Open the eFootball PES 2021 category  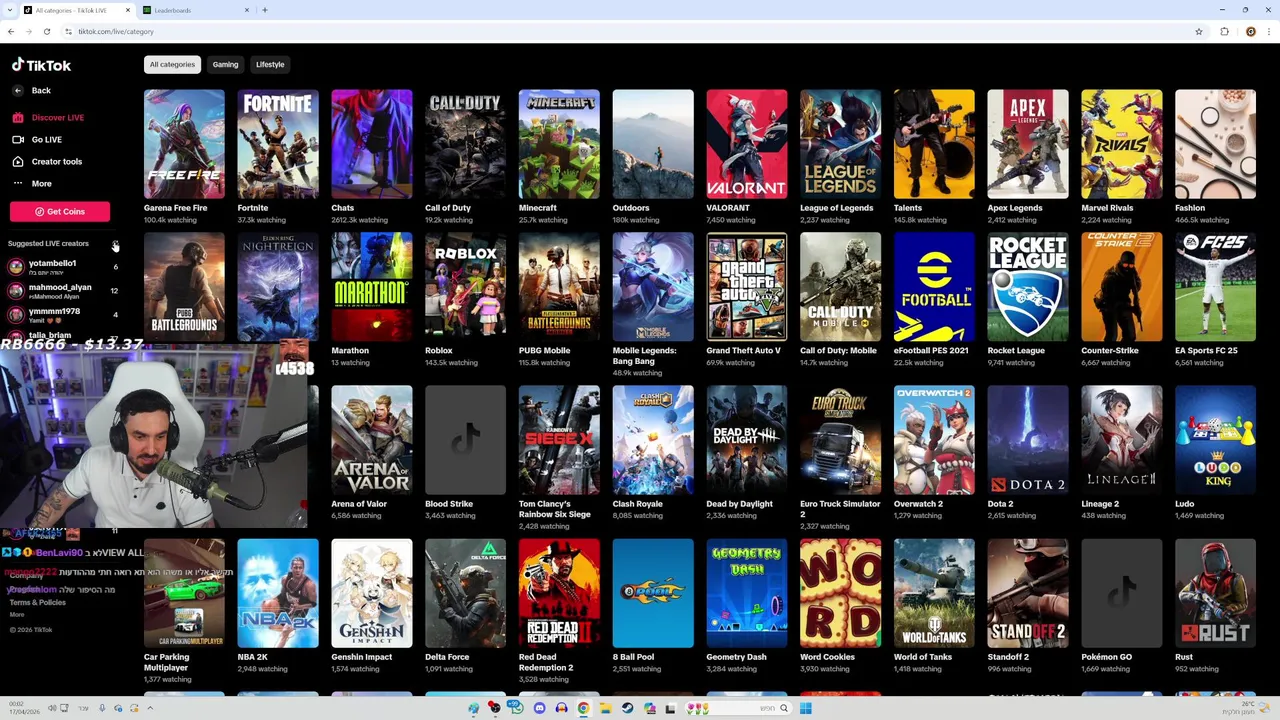pos(934,287)
